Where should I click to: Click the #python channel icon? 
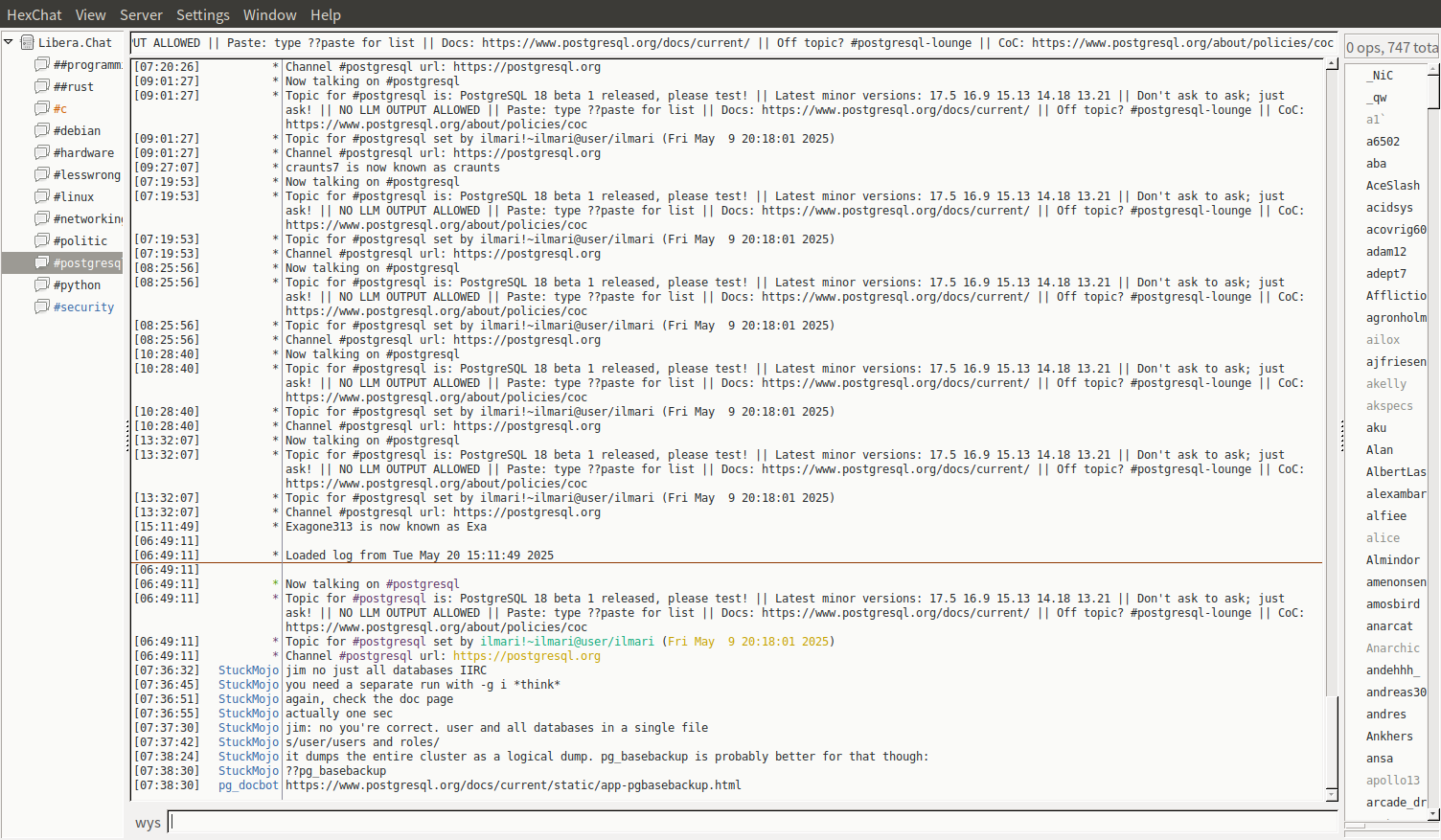[x=41, y=284]
